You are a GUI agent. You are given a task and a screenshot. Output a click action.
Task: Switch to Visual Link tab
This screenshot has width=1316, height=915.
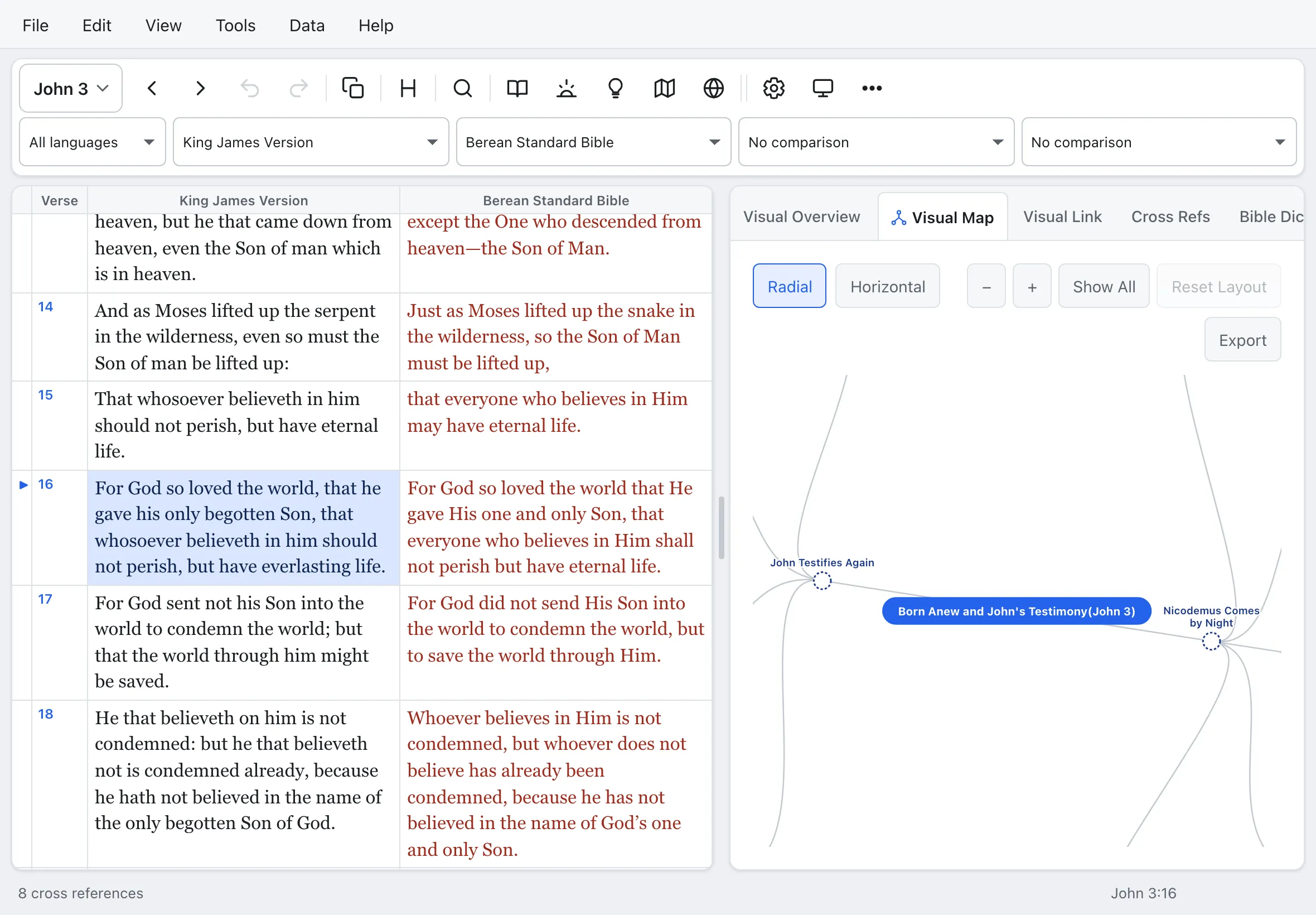coord(1062,216)
